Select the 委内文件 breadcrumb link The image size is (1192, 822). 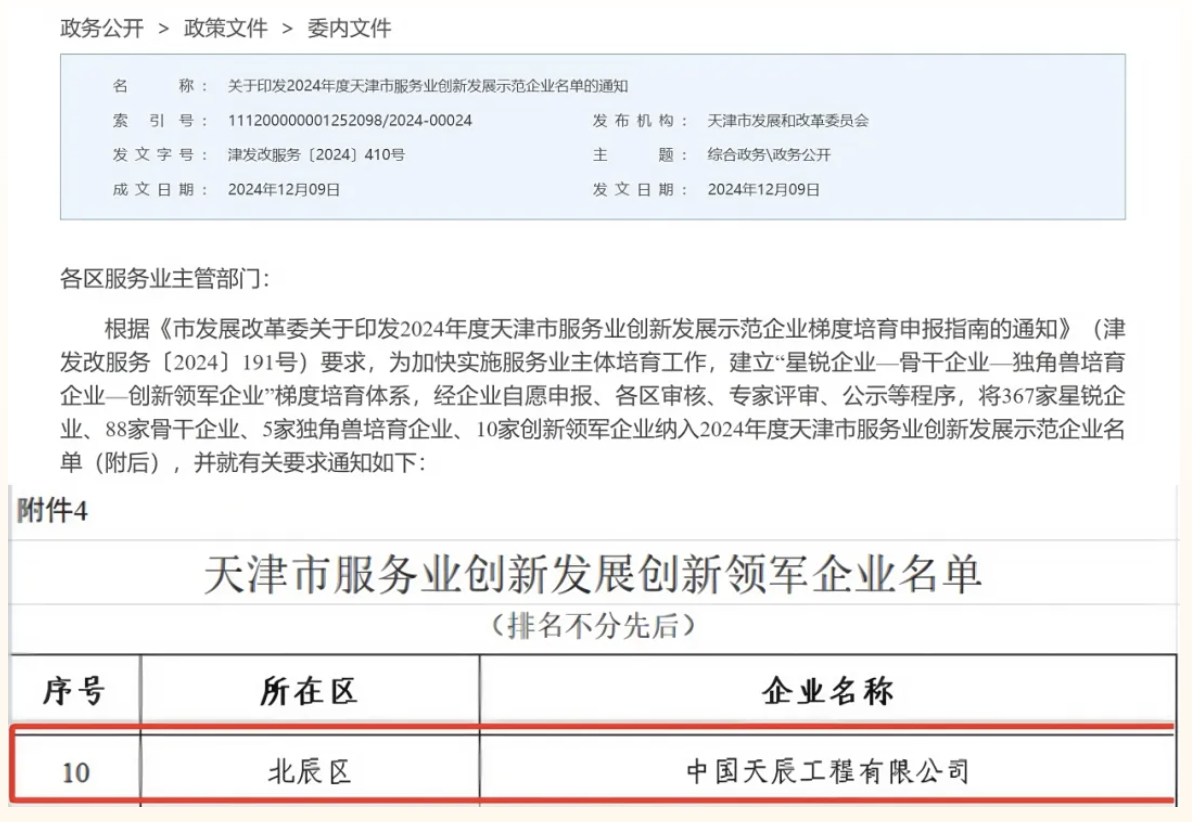coord(349,28)
